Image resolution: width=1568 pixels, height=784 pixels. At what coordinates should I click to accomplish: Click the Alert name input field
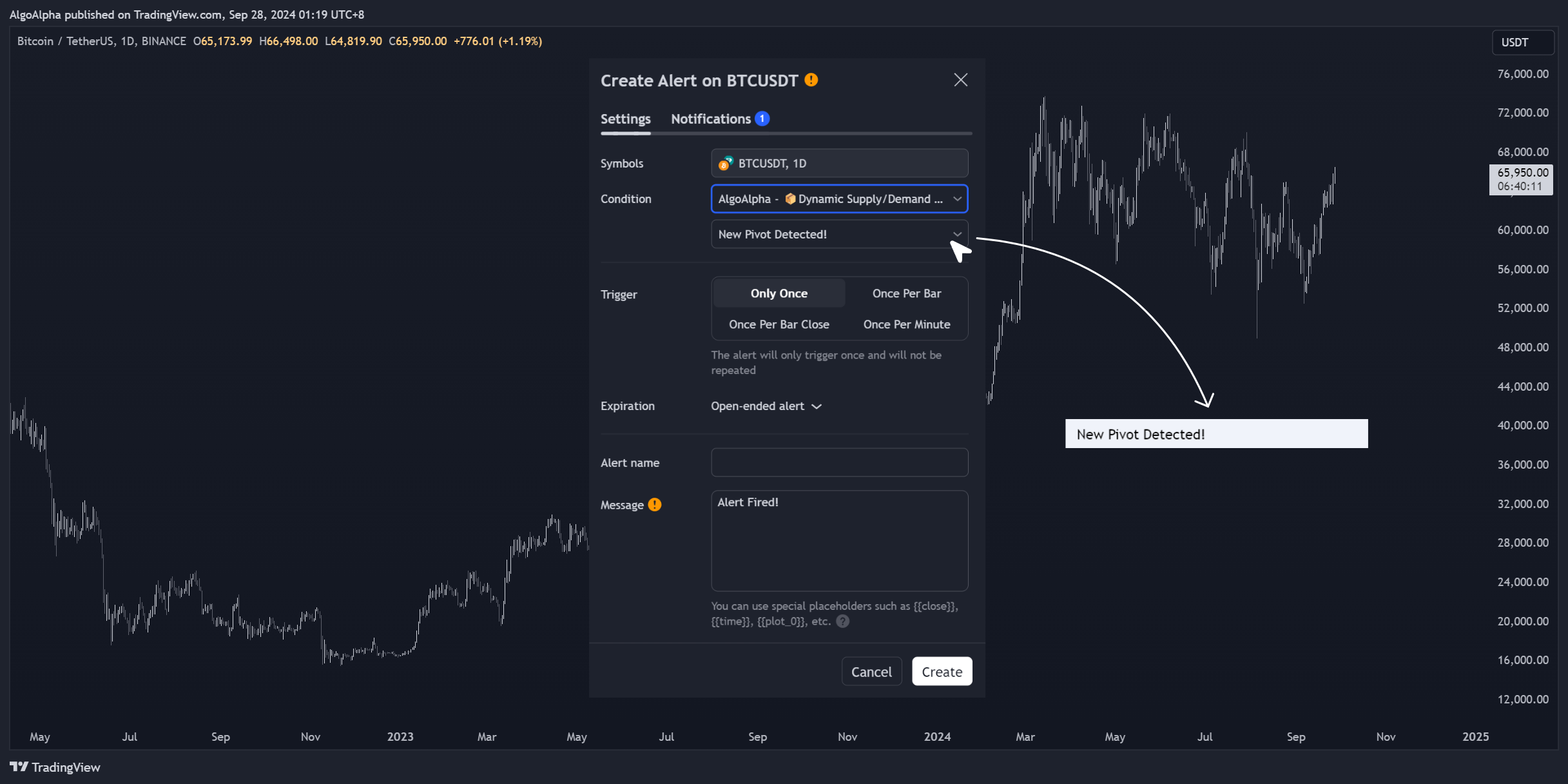pyautogui.click(x=839, y=462)
